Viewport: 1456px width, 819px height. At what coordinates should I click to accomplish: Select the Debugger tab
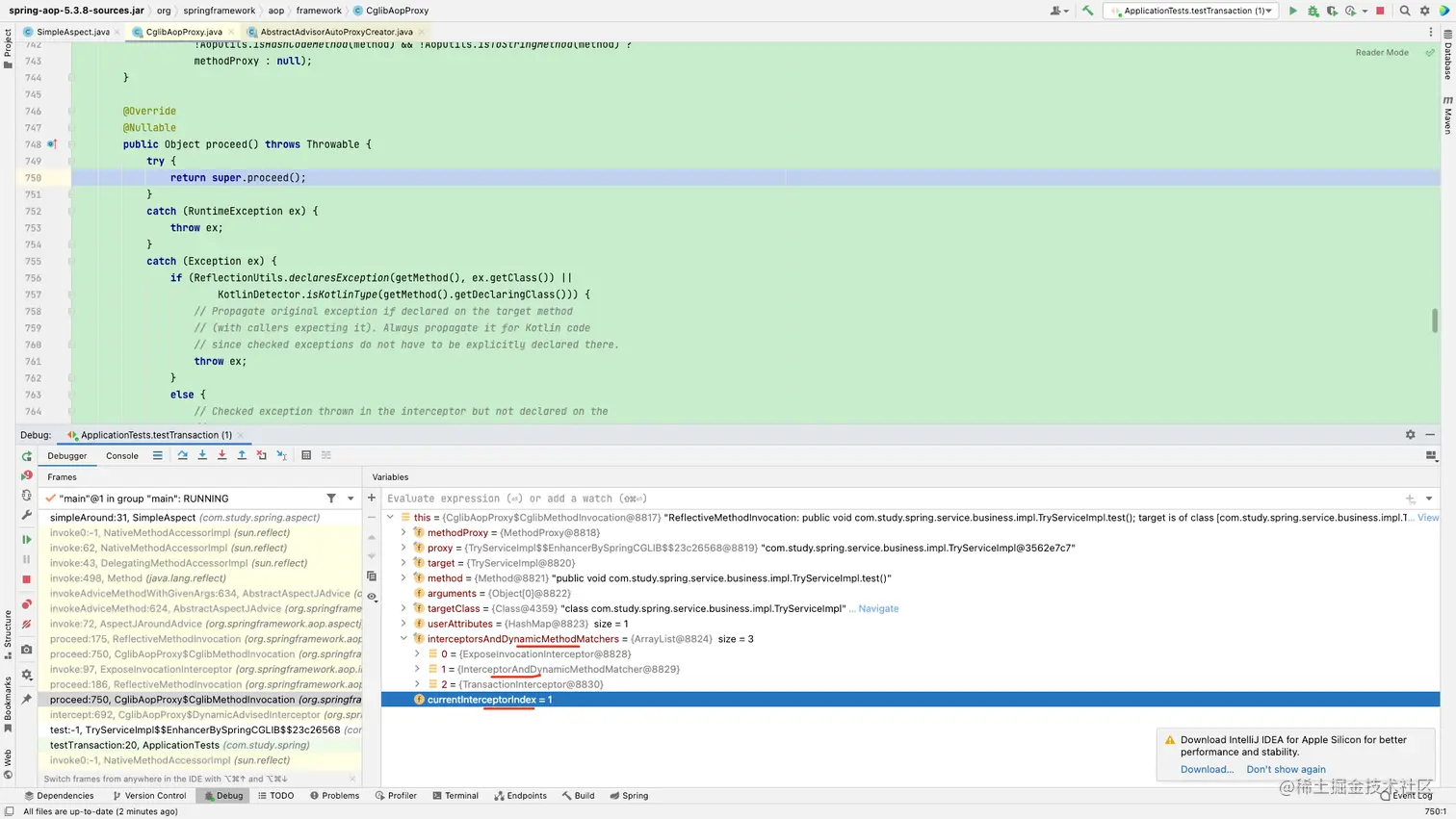(x=67, y=456)
